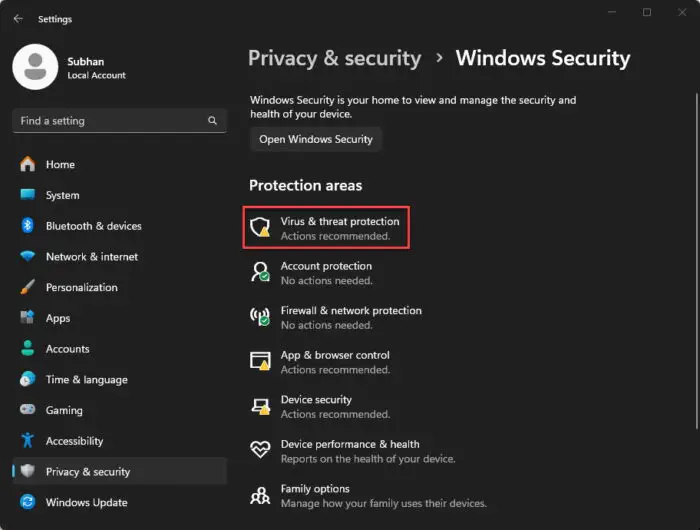The width and height of the screenshot is (700, 530).
Task: Click the back arrow icon in Settings
Action: 18,19
